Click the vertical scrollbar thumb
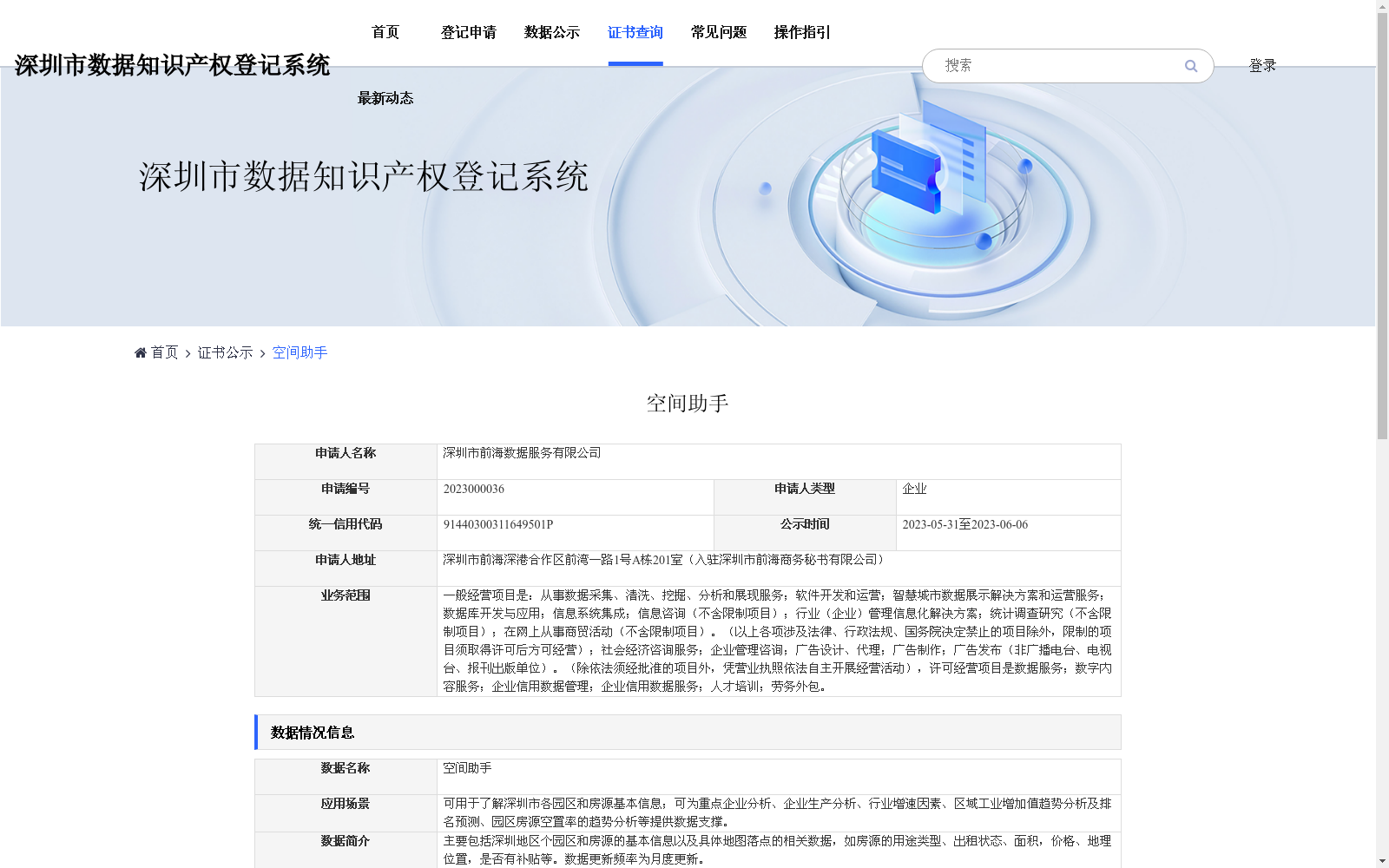Viewport: 1389px width, 868px height. tap(1382, 226)
